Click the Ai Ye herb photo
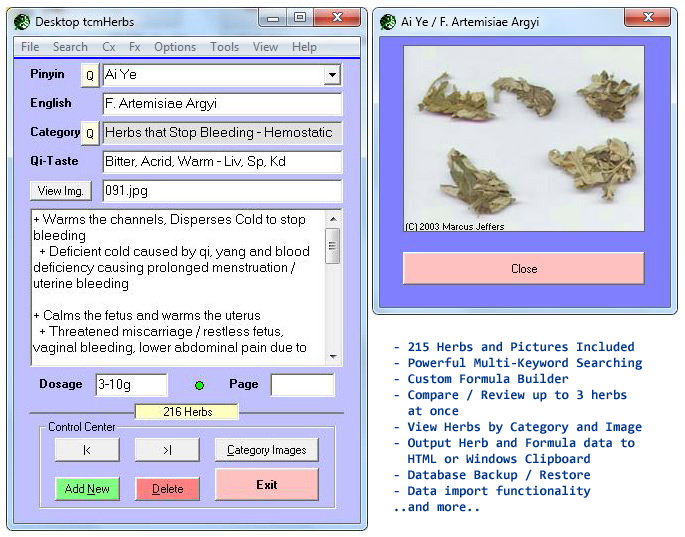 click(x=523, y=139)
